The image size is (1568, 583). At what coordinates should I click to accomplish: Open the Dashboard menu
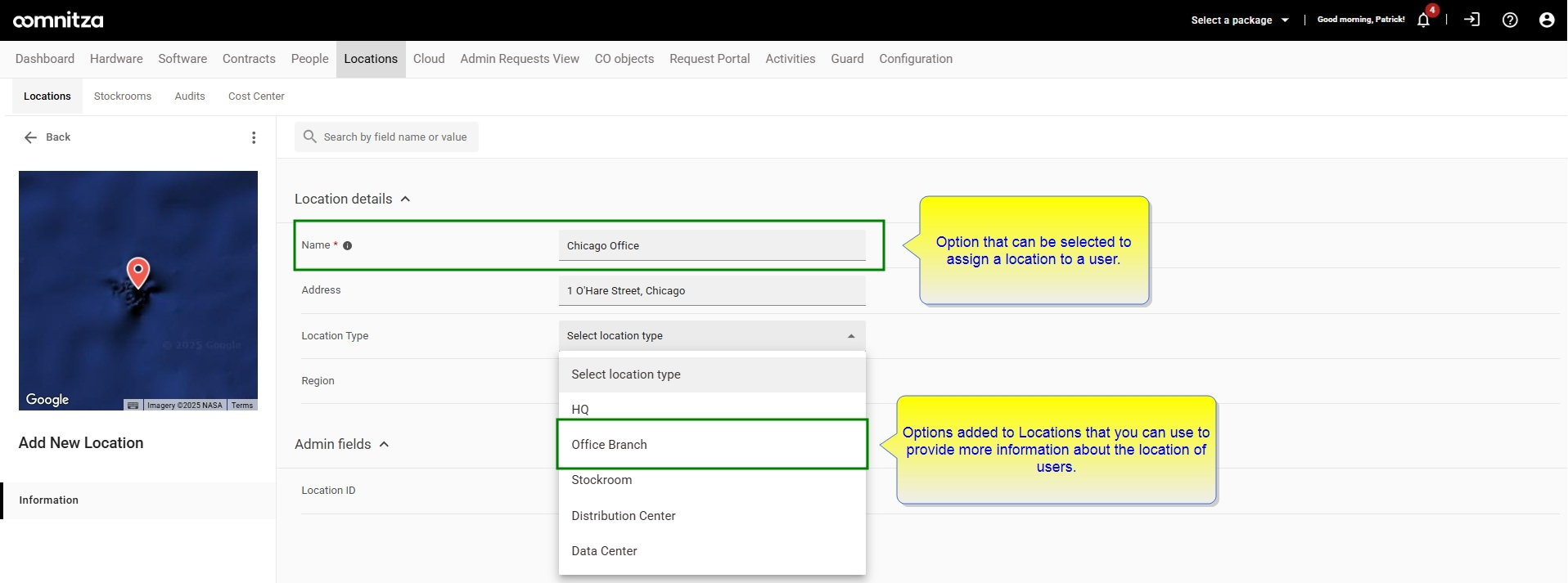45,59
